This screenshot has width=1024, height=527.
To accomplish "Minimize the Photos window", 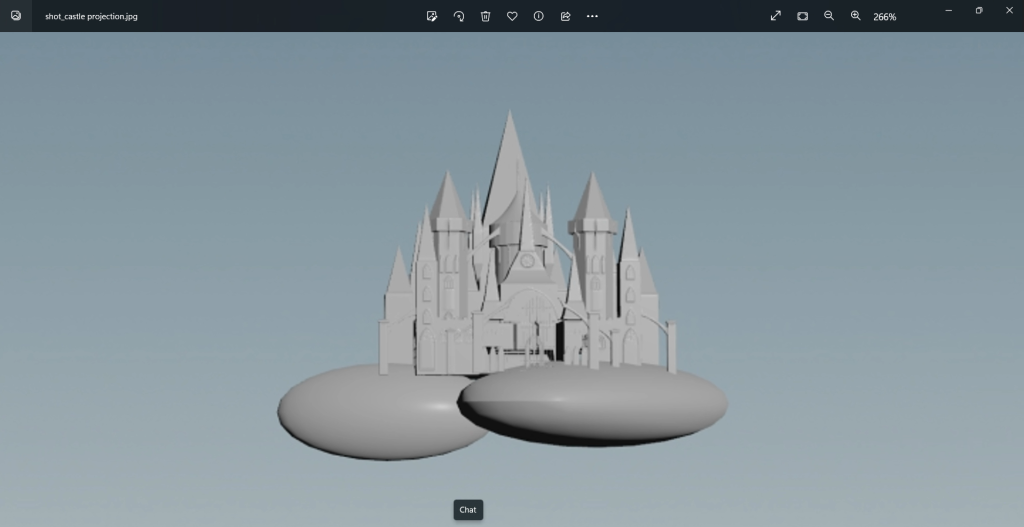I will click(x=948, y=10).
